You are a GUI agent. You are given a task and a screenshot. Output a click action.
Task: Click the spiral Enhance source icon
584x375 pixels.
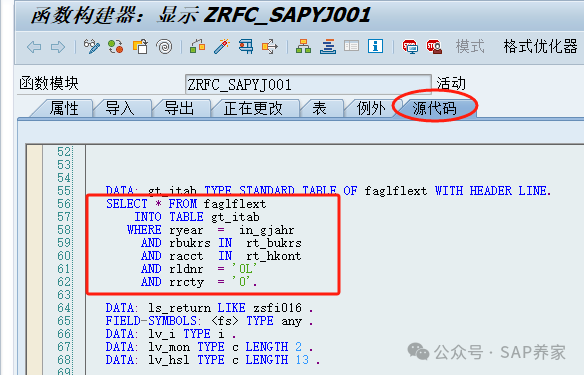point(164,47)
